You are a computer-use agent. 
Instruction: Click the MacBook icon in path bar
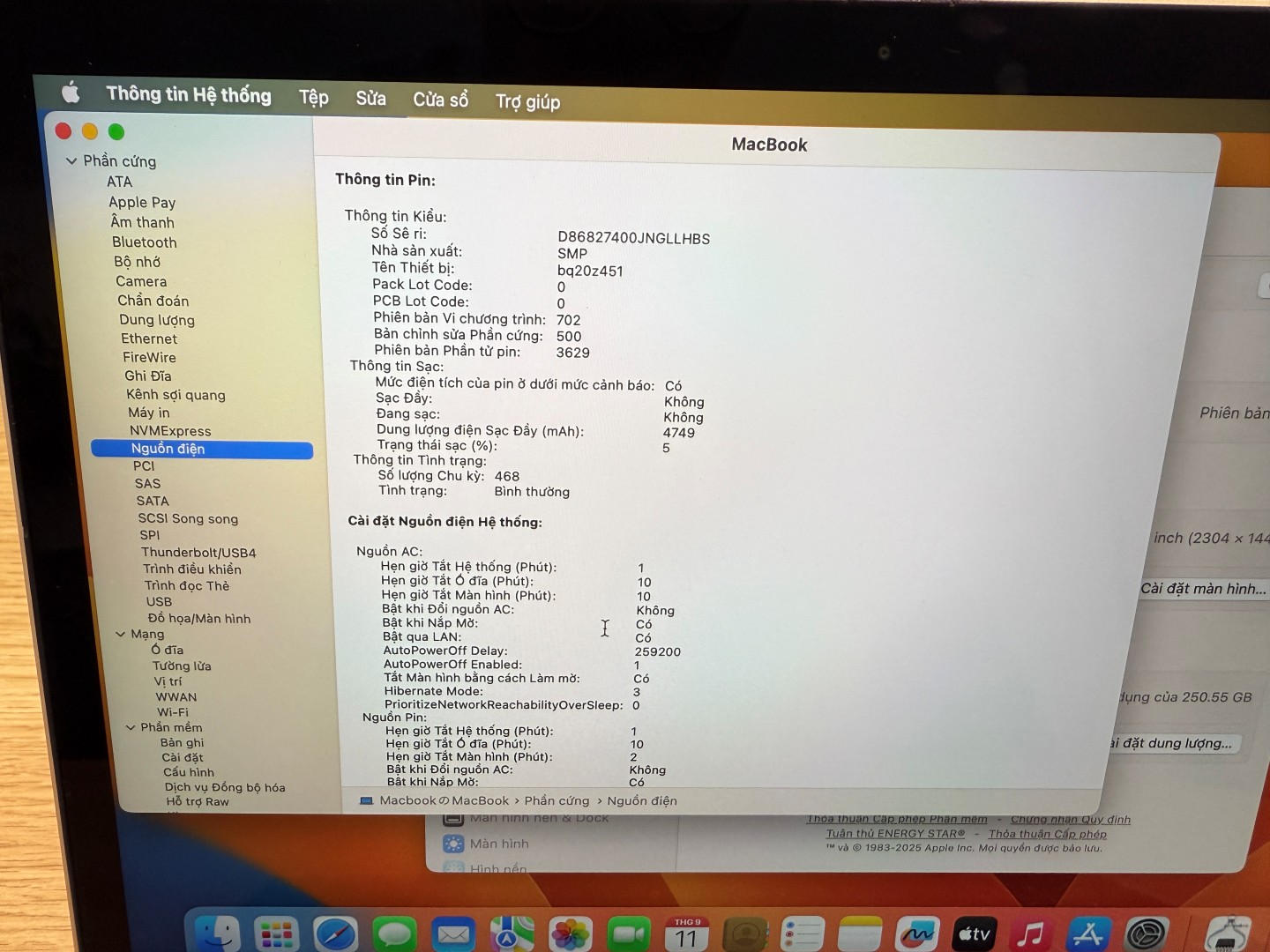click(x=367, y=800)
